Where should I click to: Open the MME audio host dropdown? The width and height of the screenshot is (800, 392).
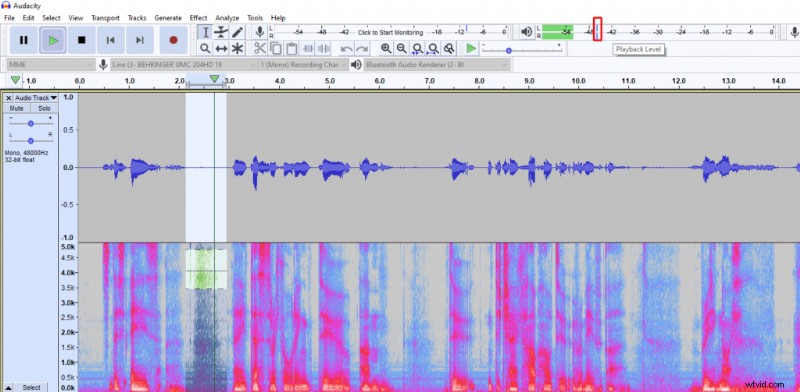[x=51, y=65]
